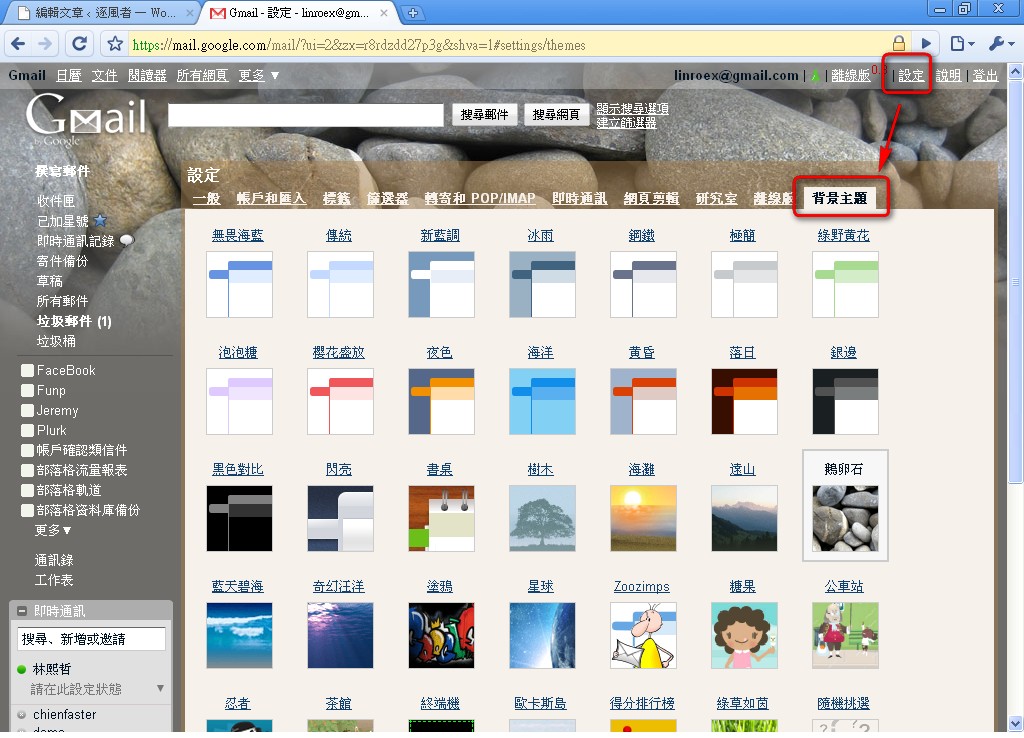Click the 搜尋郵件 button

coord(484,114)
